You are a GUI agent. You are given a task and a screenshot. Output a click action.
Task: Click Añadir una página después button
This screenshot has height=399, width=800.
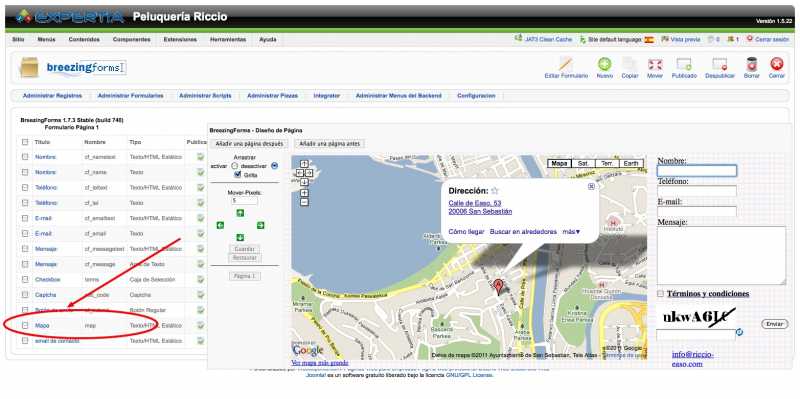coord(249,144)
